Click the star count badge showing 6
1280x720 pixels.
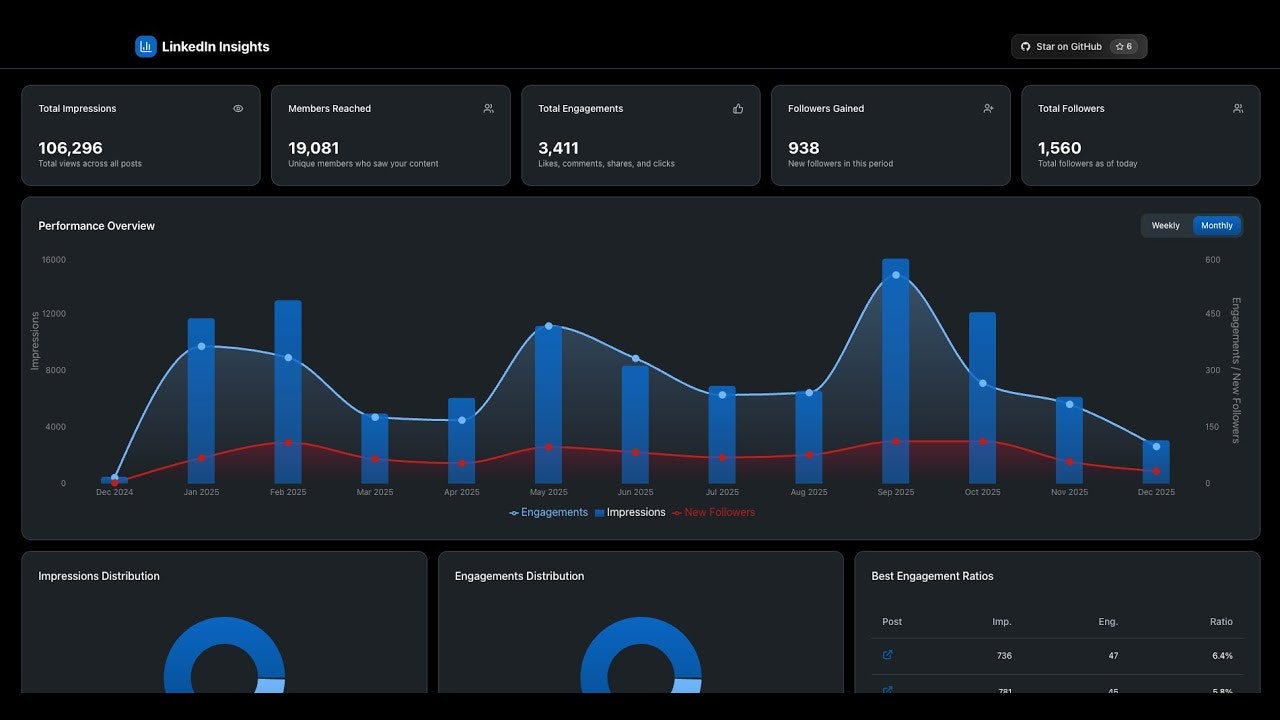[1124, 46]
